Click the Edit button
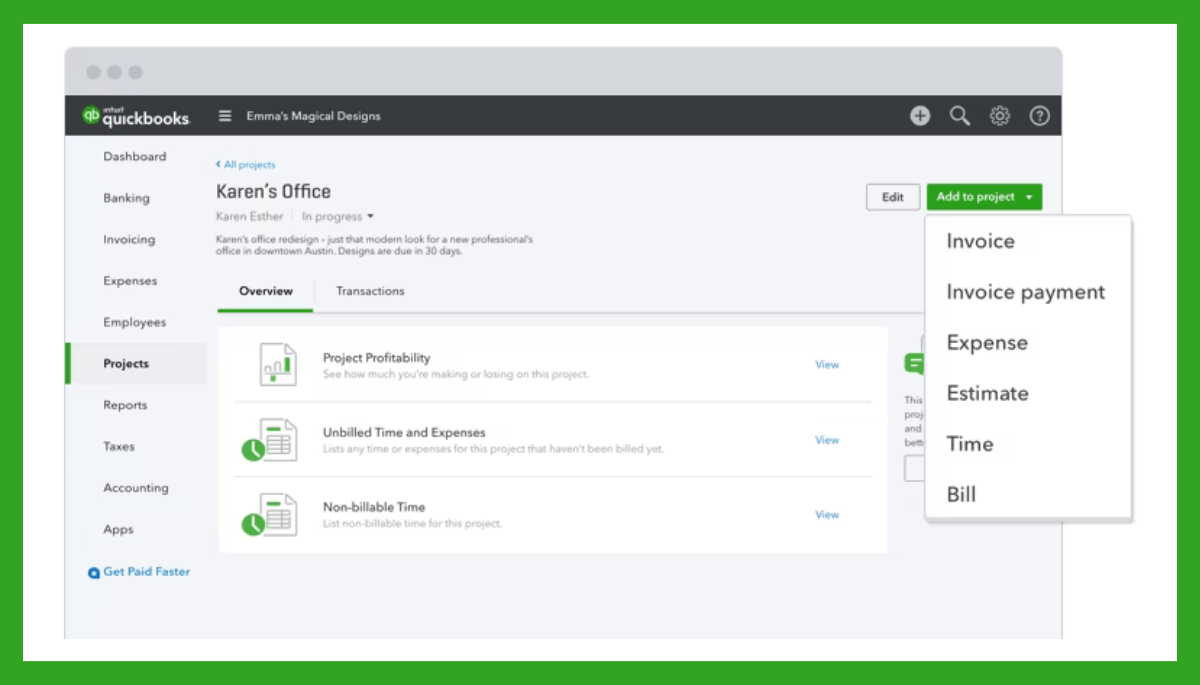1200x685 pixels. [x=892, y=196]
